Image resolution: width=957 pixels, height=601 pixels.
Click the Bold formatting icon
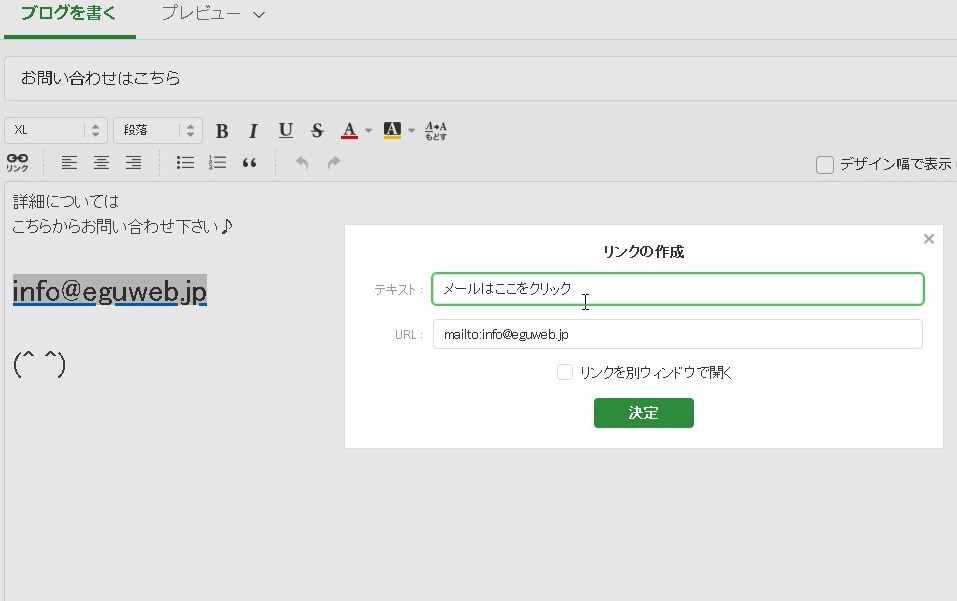[222, 131]
